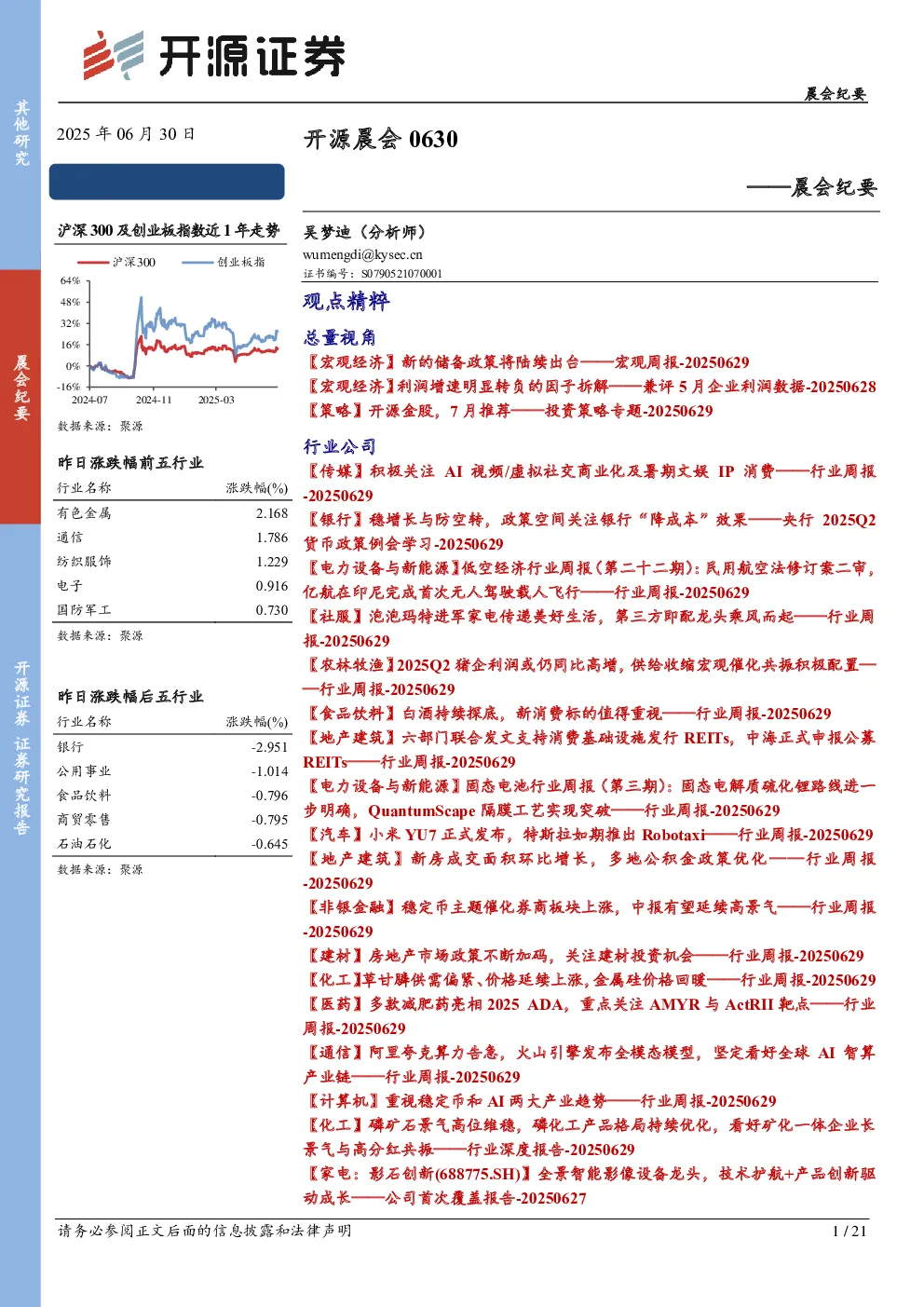Select the 其他研究 side tab
Viewport: 924px width, 1307px height.
pyautogui.click(x=20, y=134)
